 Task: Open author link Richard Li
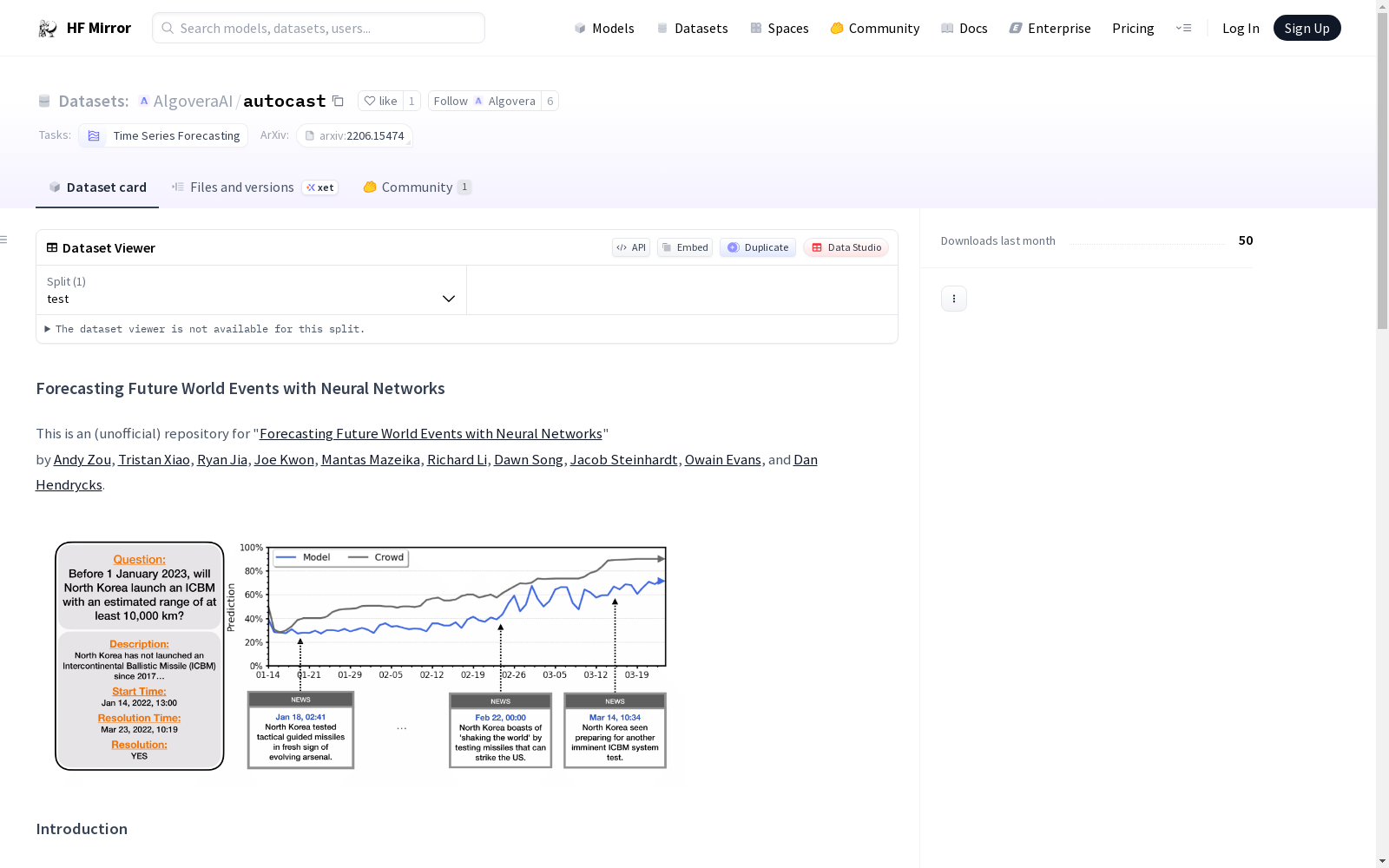[457, 460]
